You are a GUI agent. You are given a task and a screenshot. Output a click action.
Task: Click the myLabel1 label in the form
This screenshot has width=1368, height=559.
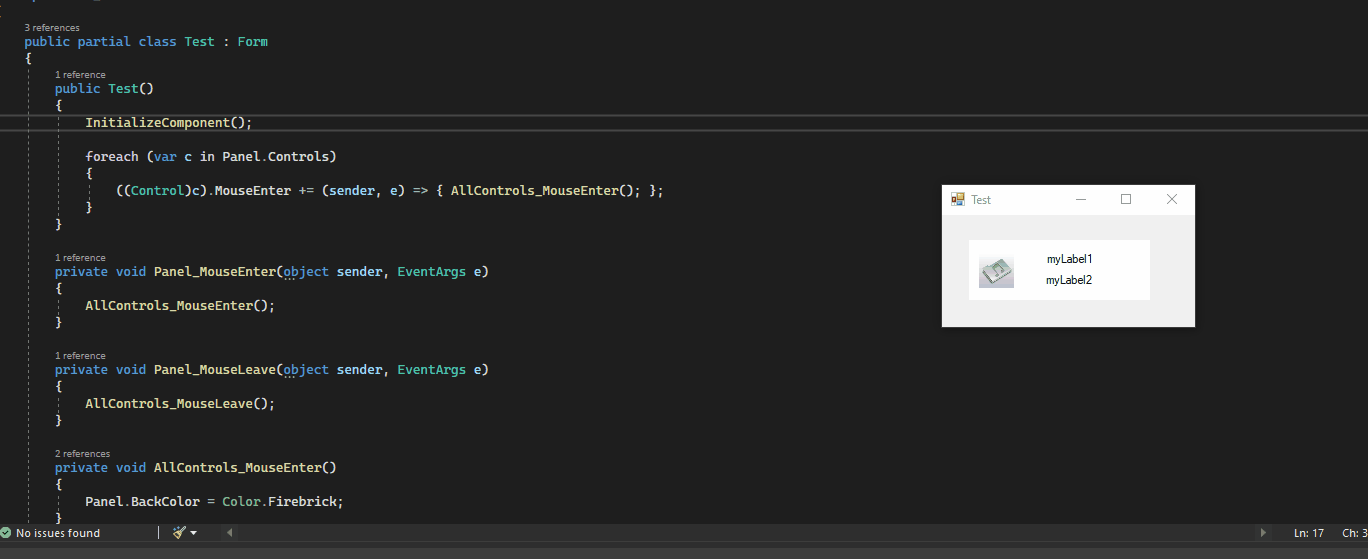pyautogui.click(x=1070, y=259)
